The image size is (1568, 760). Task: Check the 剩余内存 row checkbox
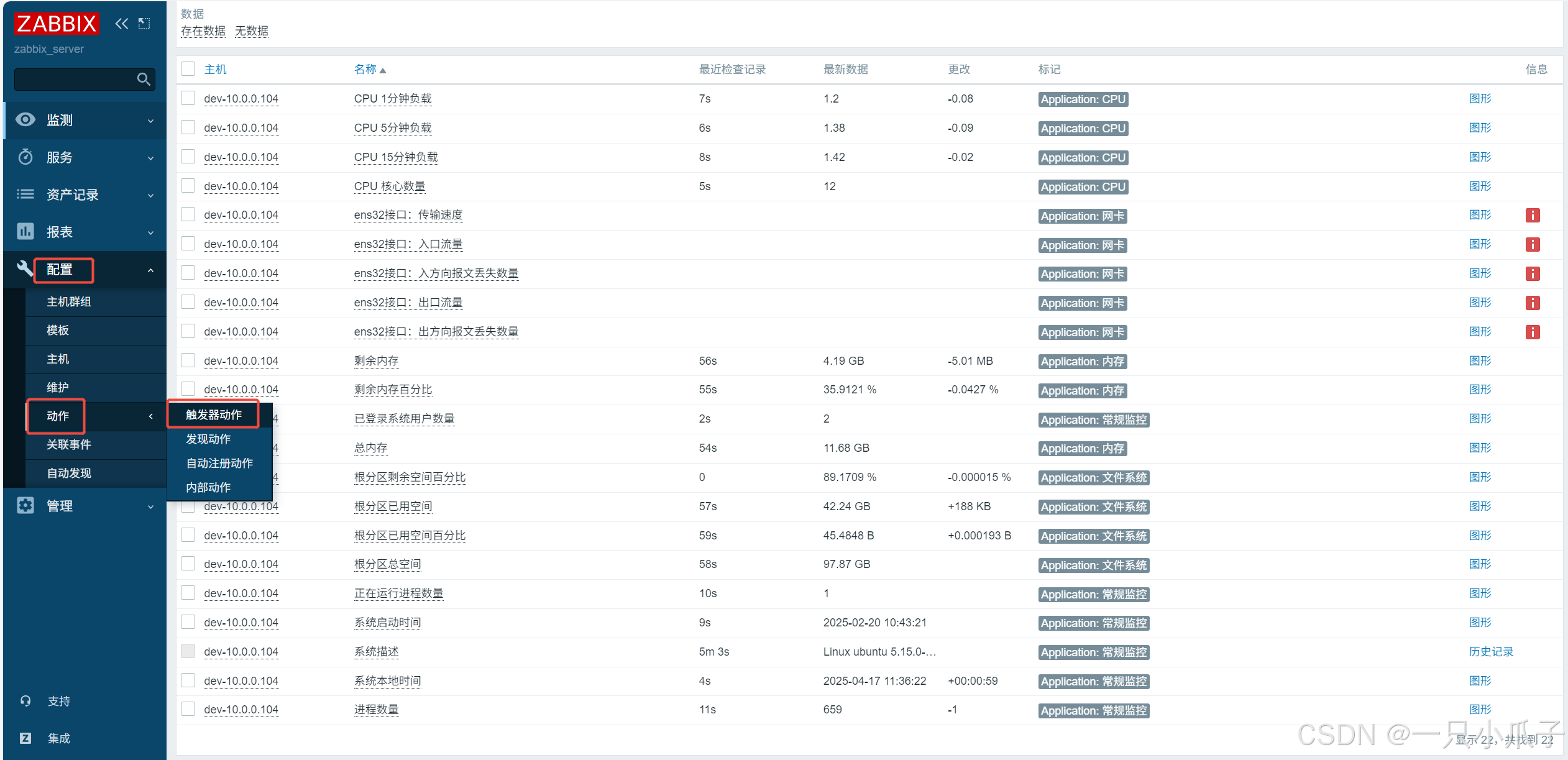pos(188,360)
